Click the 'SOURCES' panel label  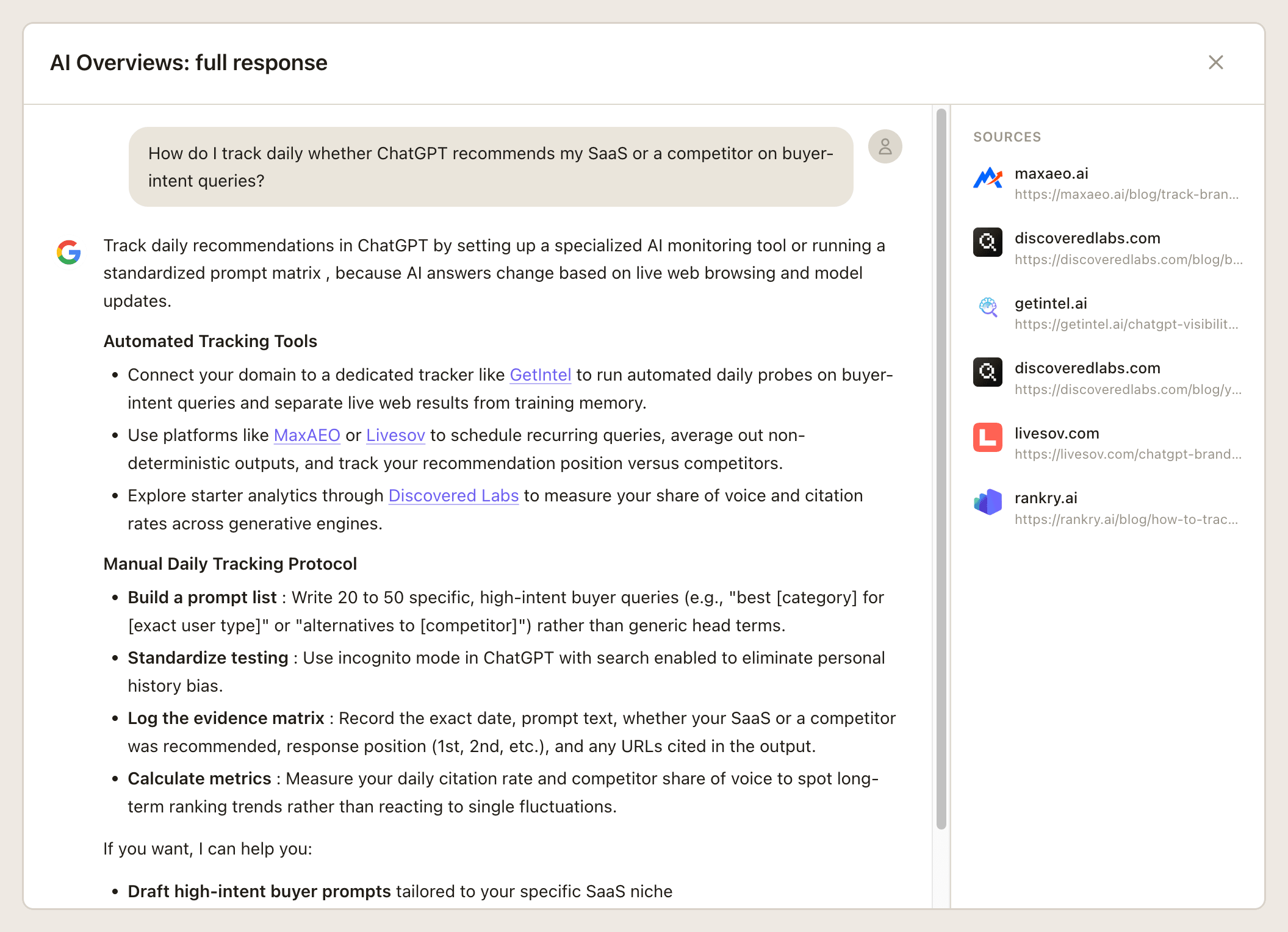(x=1007, y=137)
